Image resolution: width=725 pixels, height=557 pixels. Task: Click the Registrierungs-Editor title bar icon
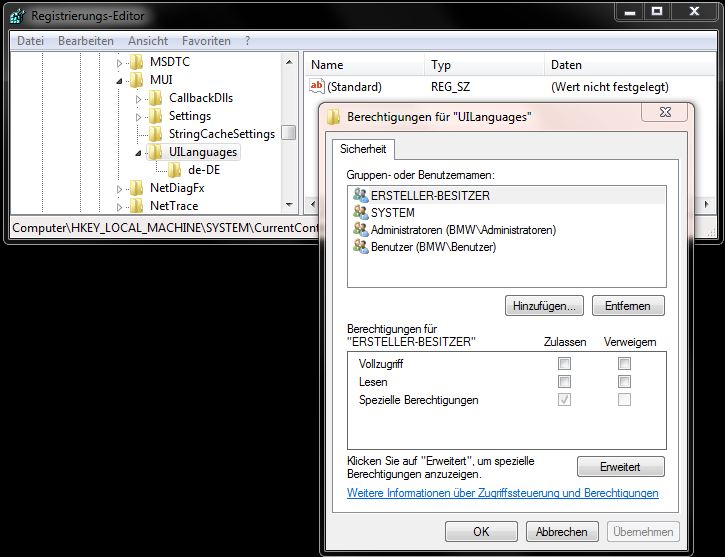(x=17, y=16)
